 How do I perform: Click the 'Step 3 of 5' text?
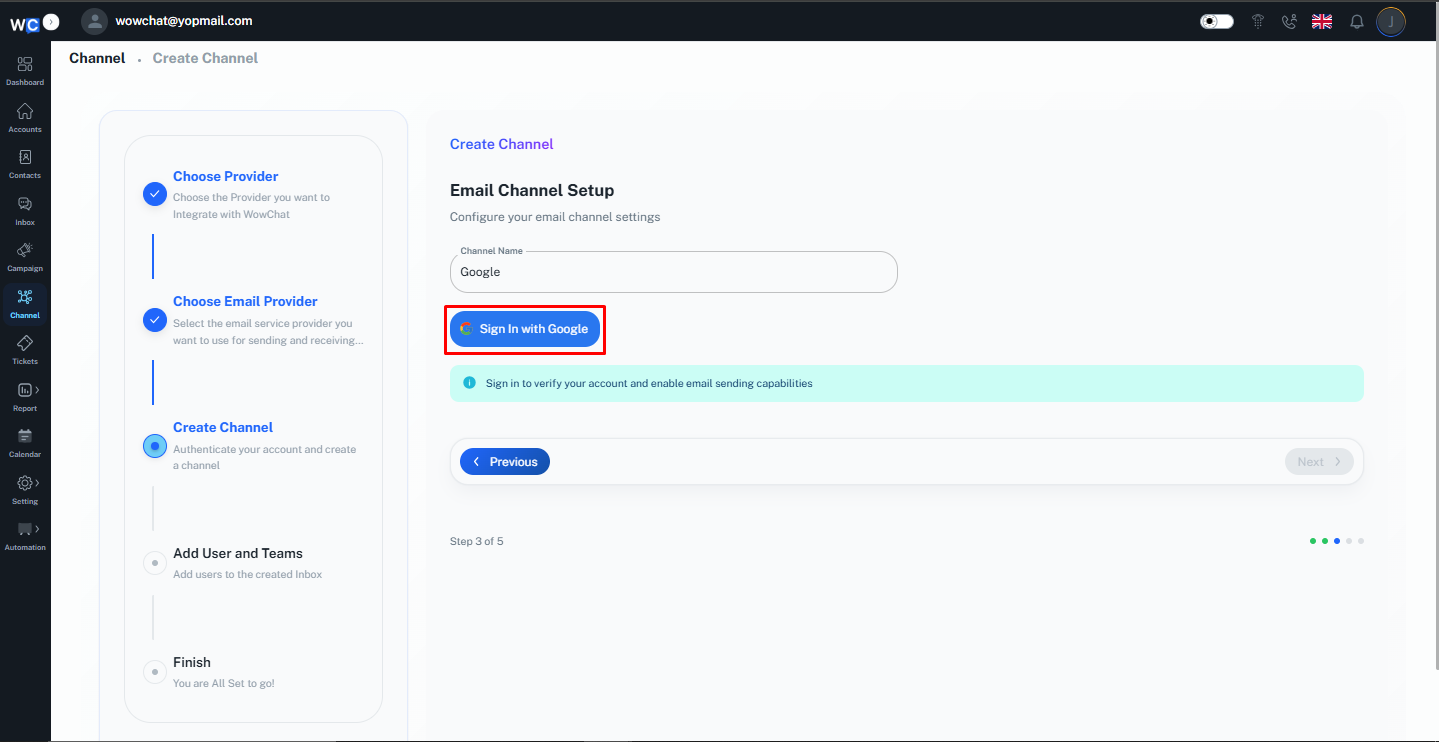tap(477, 541)
